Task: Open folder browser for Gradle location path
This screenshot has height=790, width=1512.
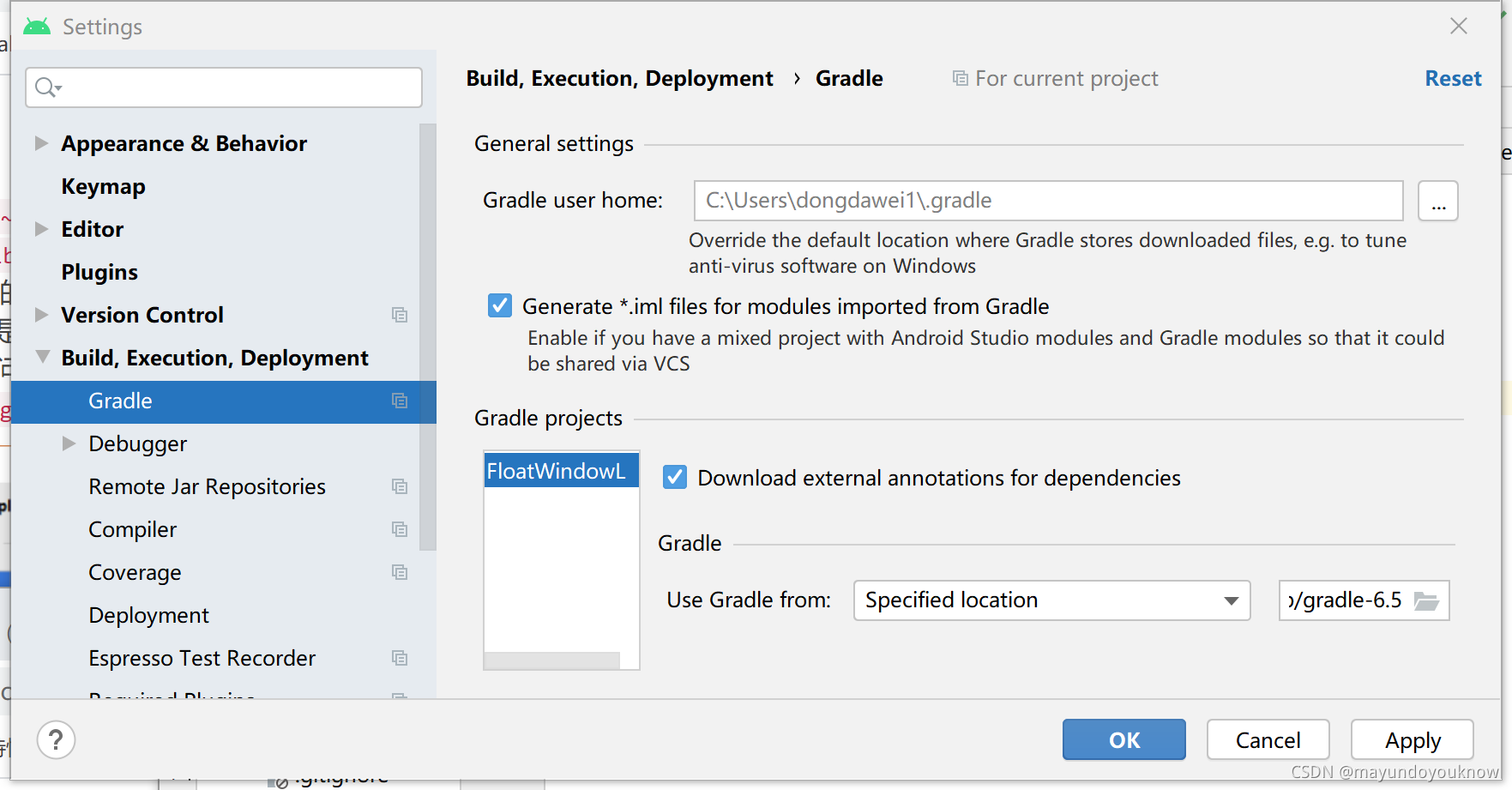Action: click(1426, 600)
